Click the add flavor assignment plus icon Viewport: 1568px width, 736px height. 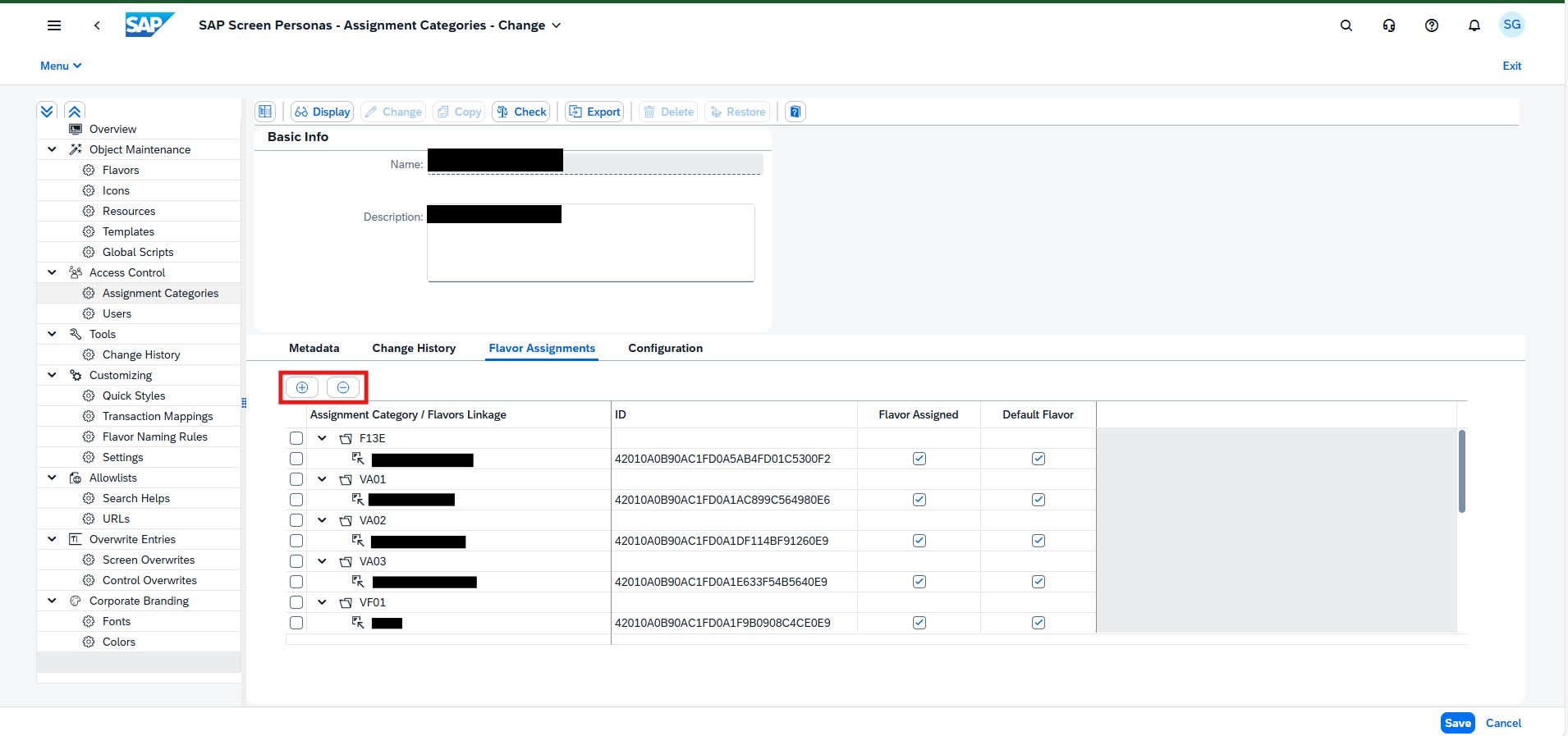(302, 387)
